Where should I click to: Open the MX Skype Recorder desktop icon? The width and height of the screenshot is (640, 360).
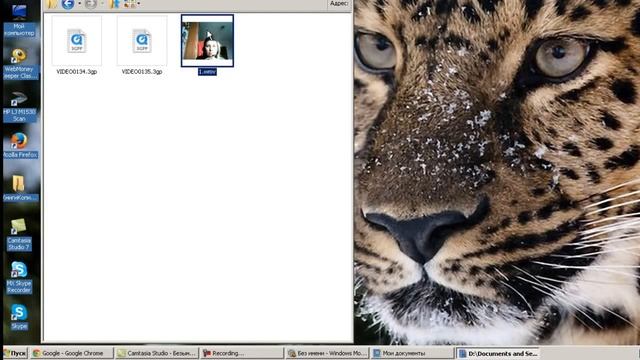pyautogui.click(x=19, y=277)
